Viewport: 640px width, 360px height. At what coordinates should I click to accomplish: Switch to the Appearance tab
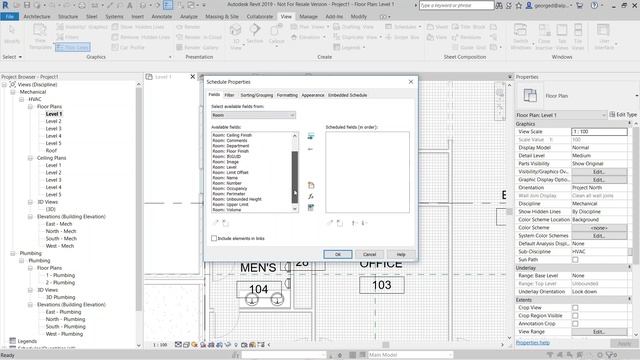tap(313, 95)
